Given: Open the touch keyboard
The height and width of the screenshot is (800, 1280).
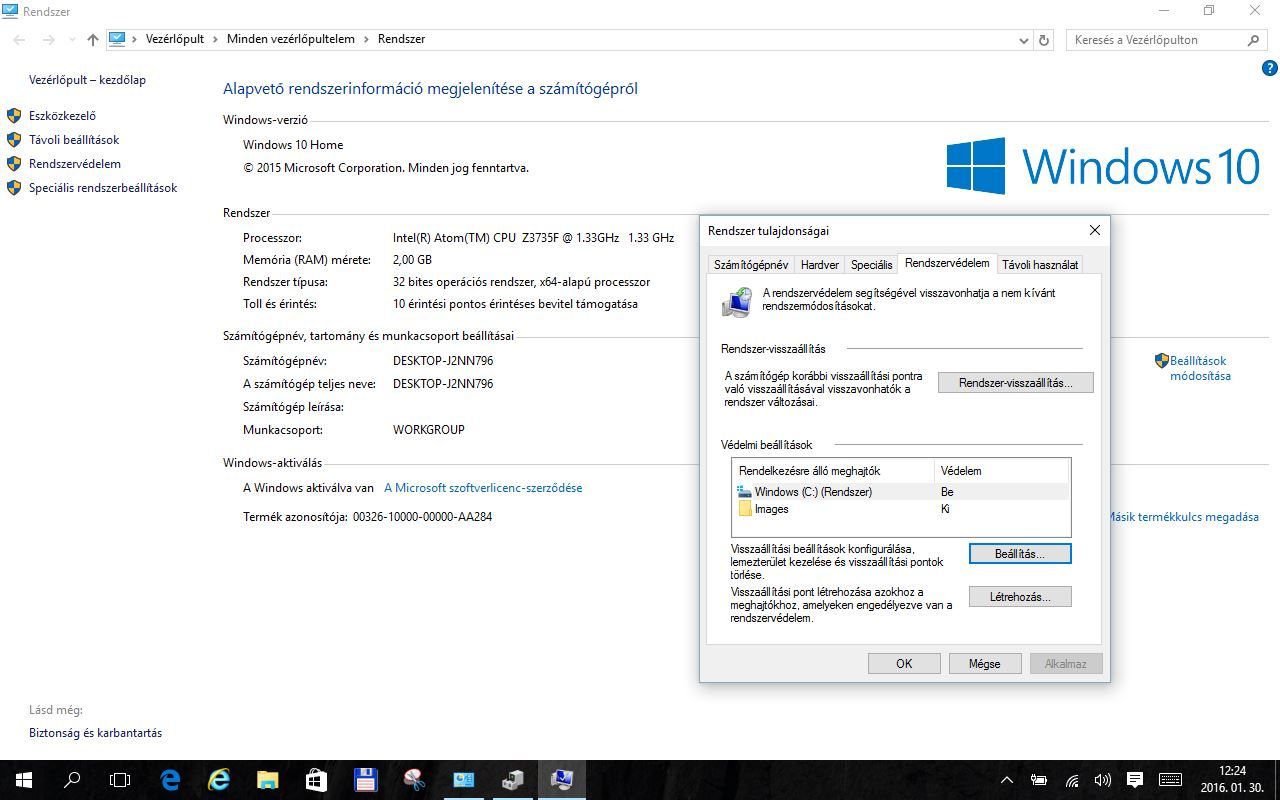Looking at the screenshot, I should click(x=1170, y=780).
